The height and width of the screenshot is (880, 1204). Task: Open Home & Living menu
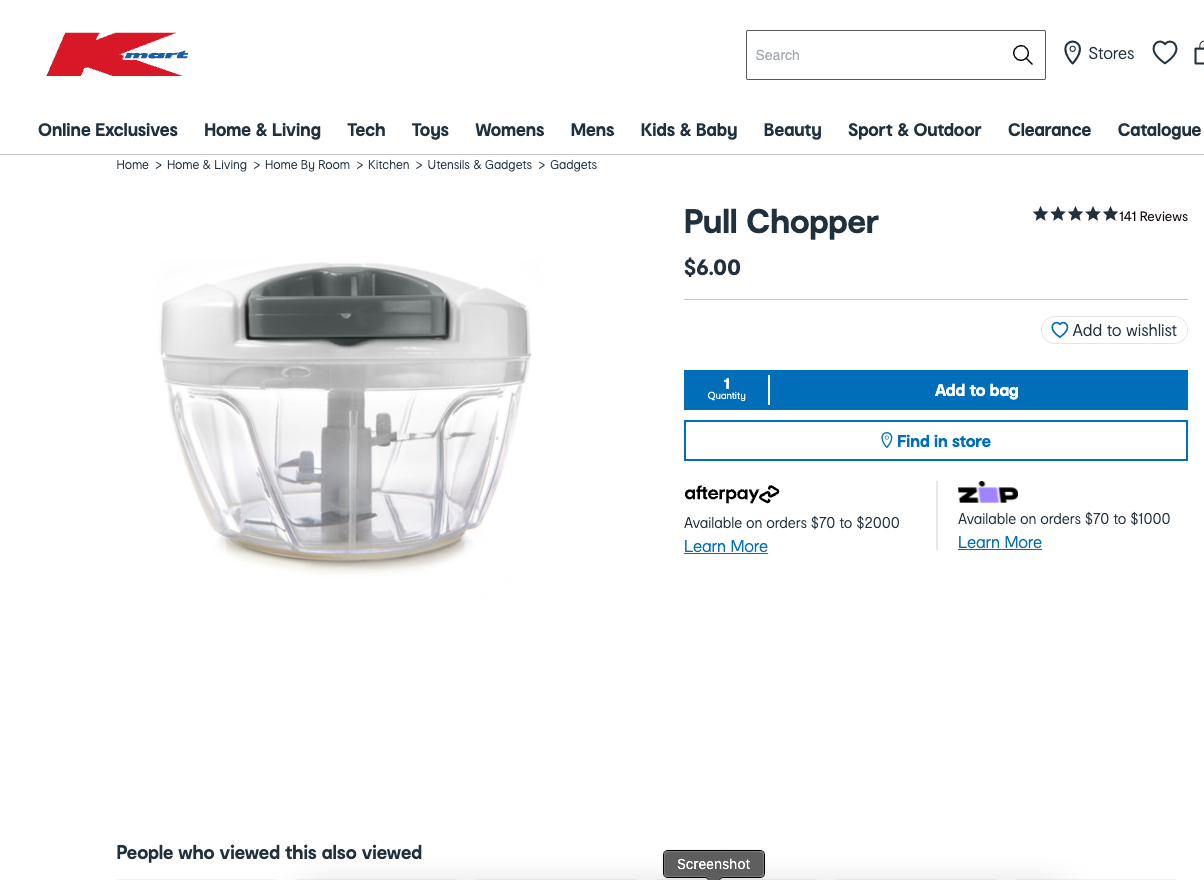tap(262, 130)
